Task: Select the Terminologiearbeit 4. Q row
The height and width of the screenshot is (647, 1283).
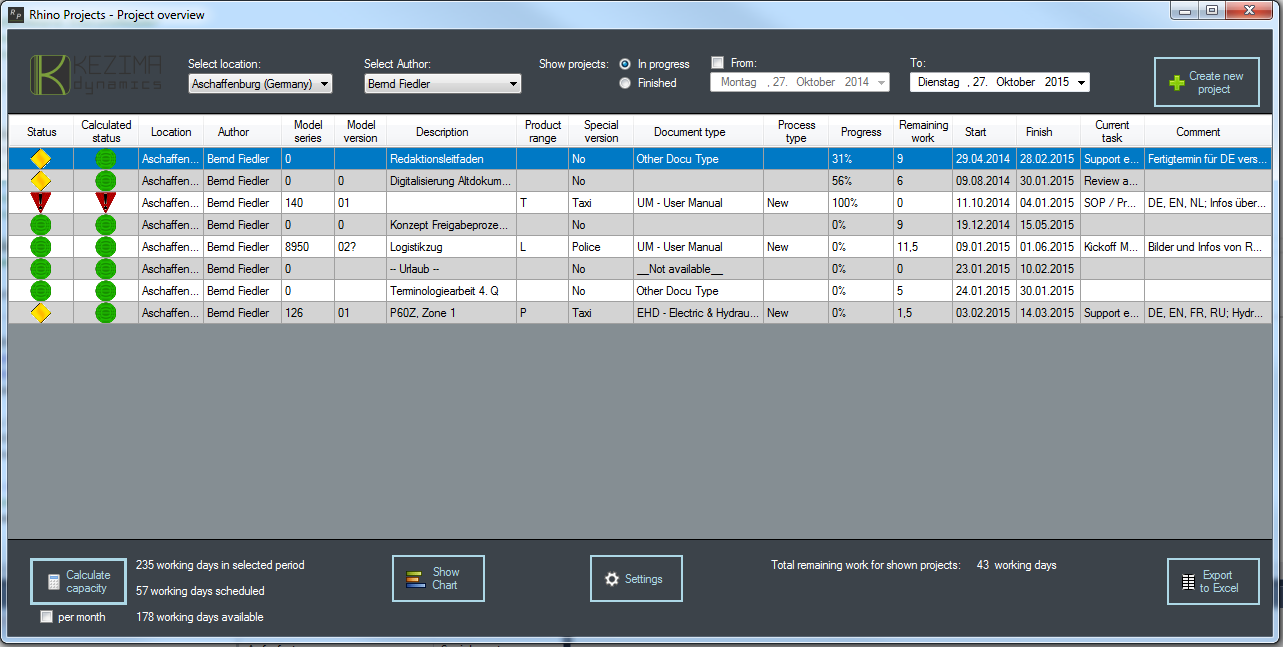Action: tap(450, 291)
